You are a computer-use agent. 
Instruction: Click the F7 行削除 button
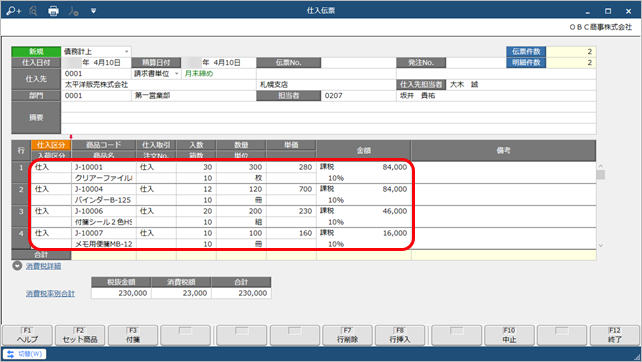tap(347, 335)
